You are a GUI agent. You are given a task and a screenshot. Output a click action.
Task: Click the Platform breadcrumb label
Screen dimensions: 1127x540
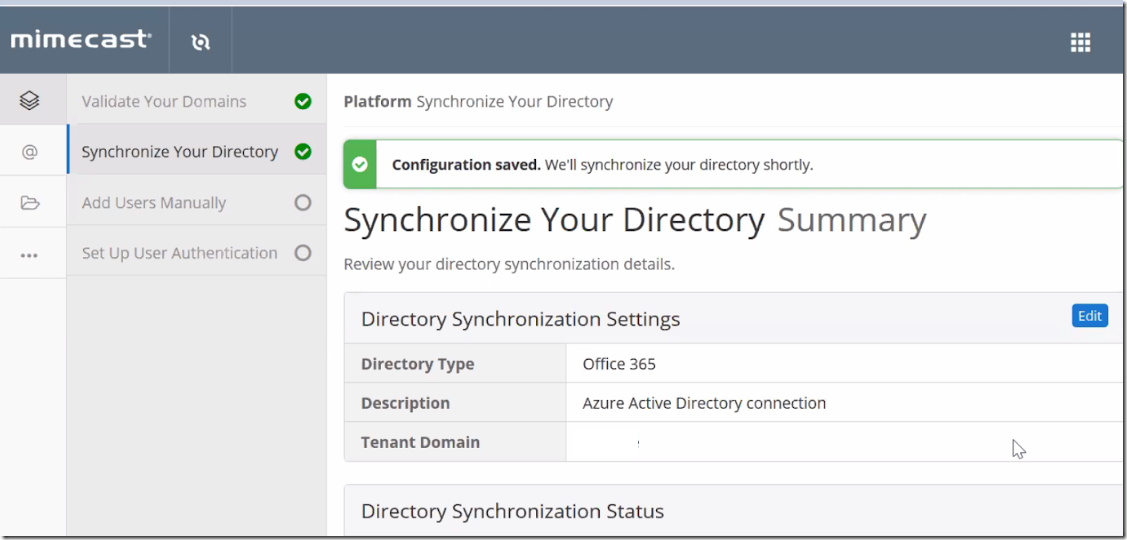click(x=377, y=102)
